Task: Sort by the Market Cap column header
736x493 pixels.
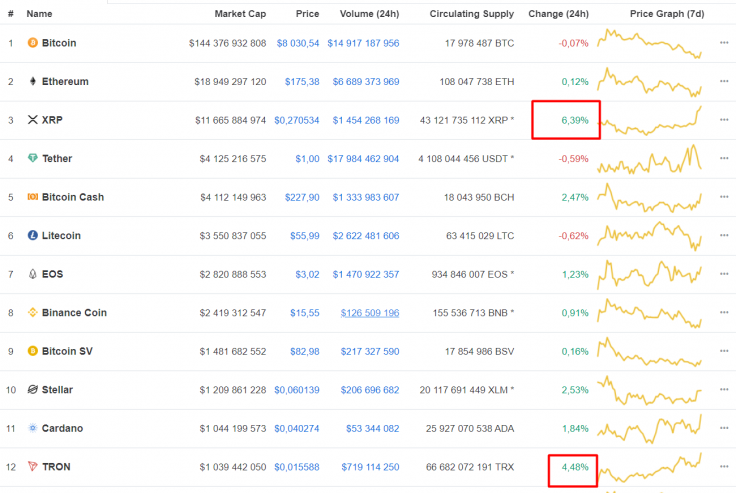Action: (x=240, y=14)
